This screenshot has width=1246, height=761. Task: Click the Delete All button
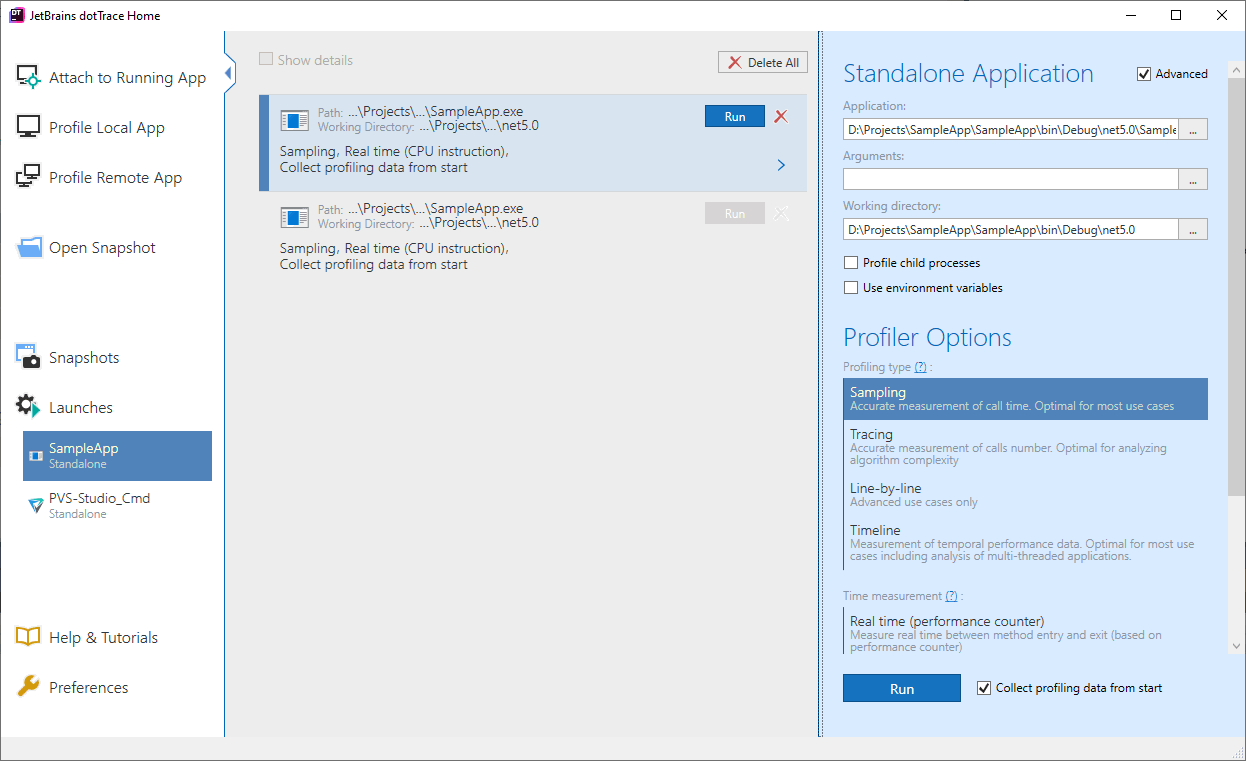(763, 62)
